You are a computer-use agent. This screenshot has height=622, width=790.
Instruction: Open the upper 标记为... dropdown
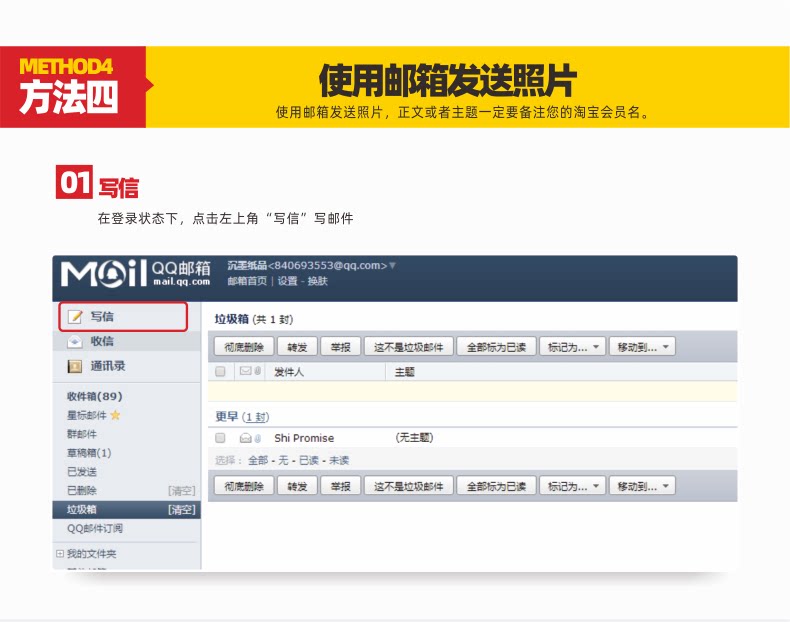click(572, 347)
